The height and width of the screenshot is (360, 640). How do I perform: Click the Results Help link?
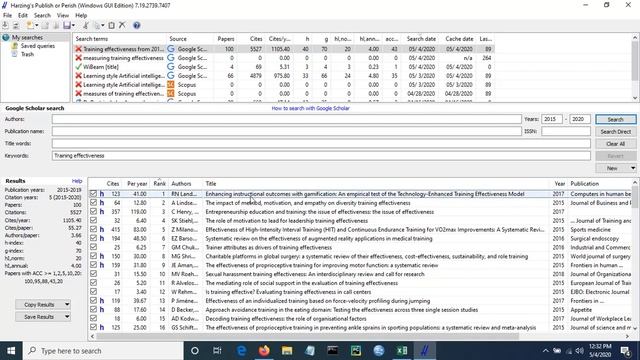coord(77,181)
